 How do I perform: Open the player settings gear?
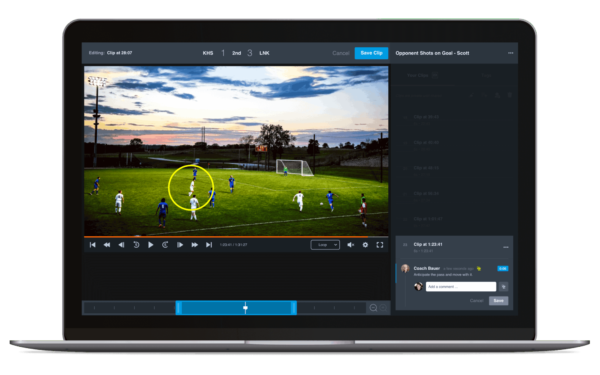(x=365, y=245)
